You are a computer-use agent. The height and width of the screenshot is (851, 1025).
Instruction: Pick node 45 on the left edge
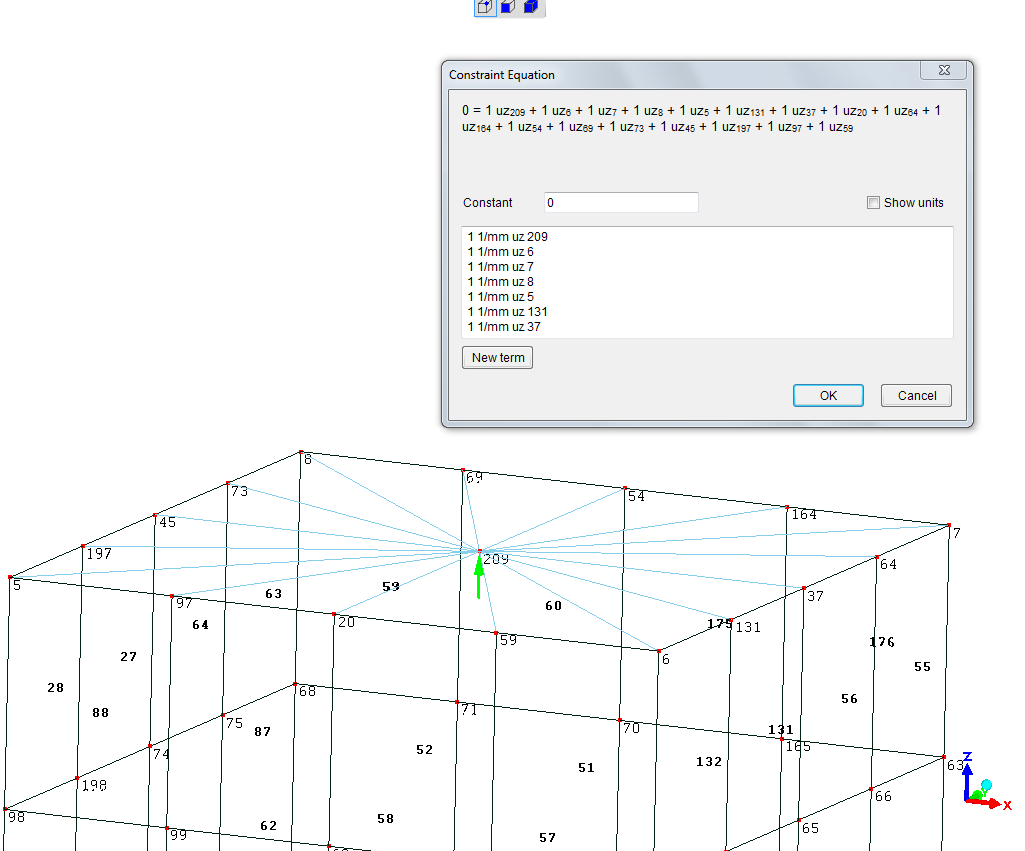coord(155,515)
